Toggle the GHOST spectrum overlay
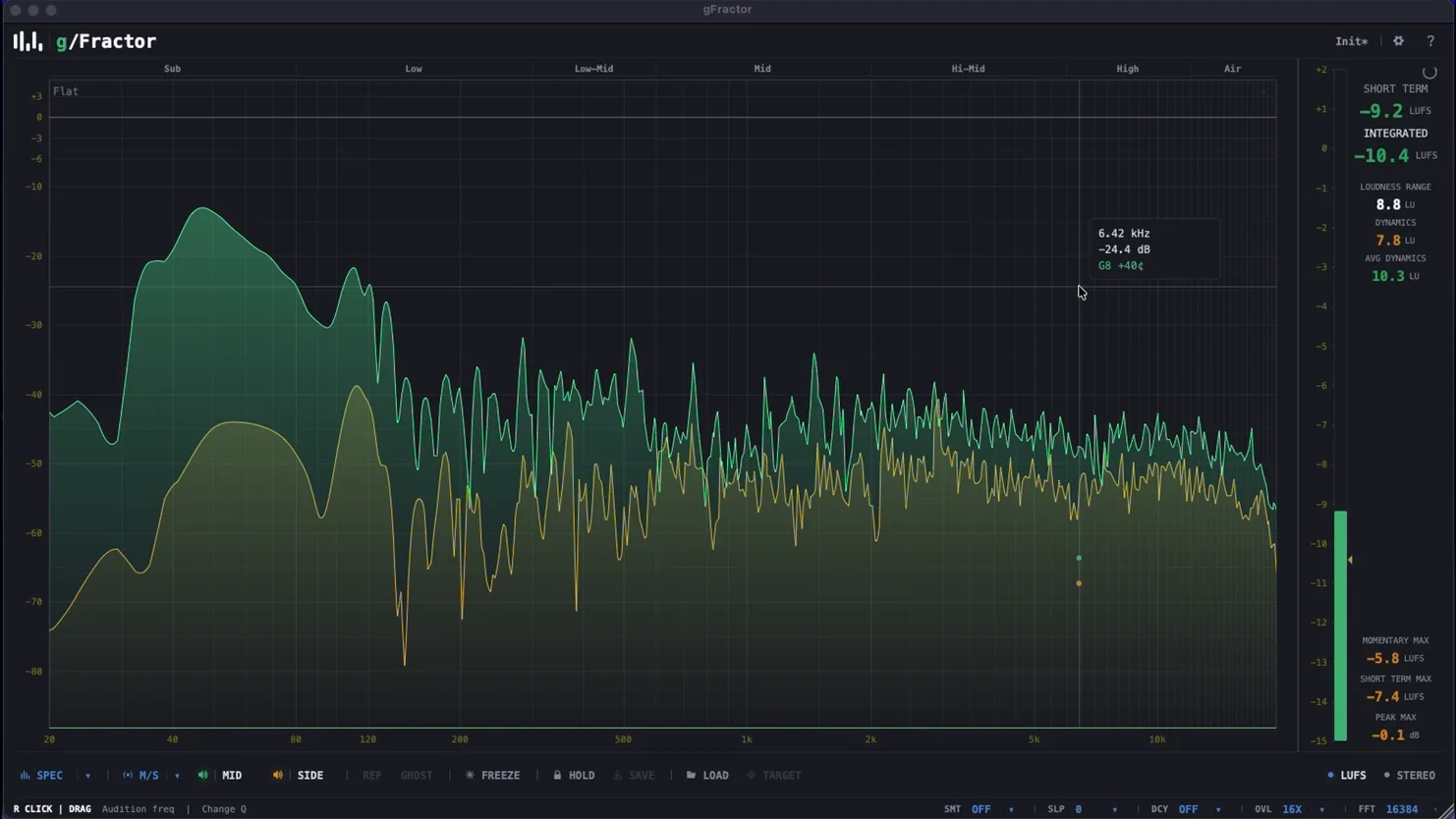This screenshot has height=819, width=1456. pos(417,776)
